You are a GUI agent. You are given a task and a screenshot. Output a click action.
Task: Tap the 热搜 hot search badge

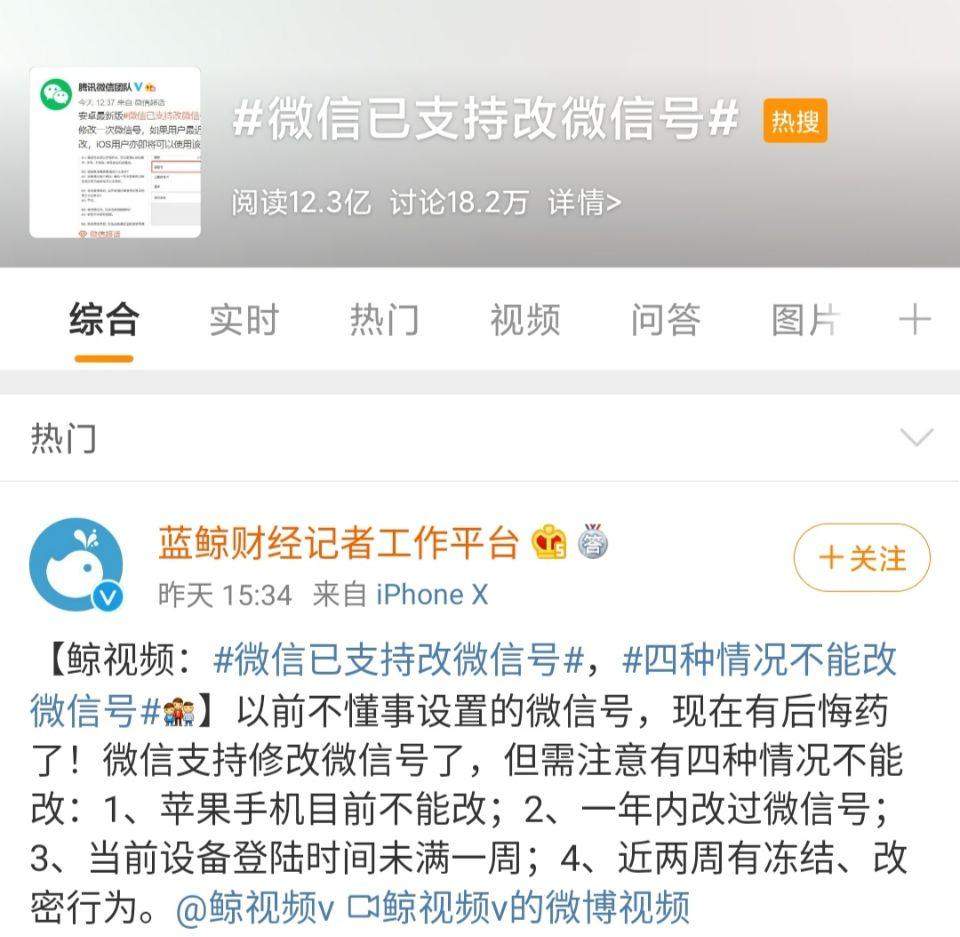pyautogui.click(x=795, y=121)
